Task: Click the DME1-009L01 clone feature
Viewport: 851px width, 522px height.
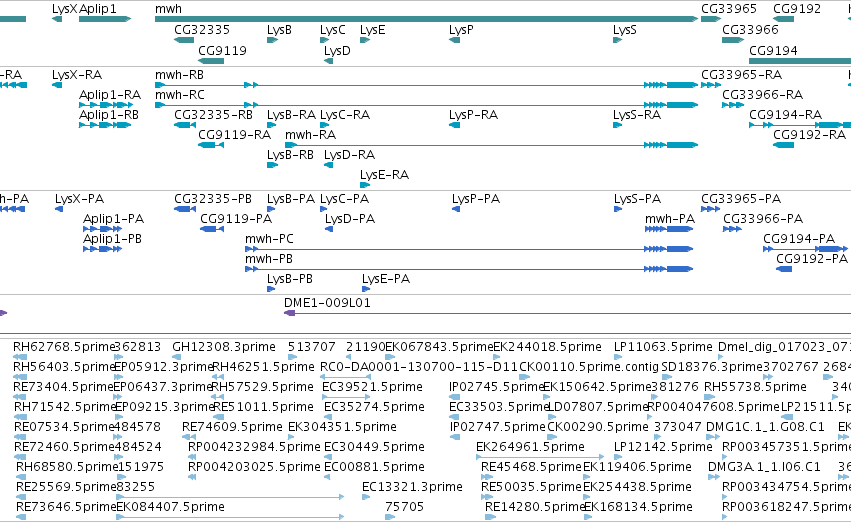Action: 568,313
